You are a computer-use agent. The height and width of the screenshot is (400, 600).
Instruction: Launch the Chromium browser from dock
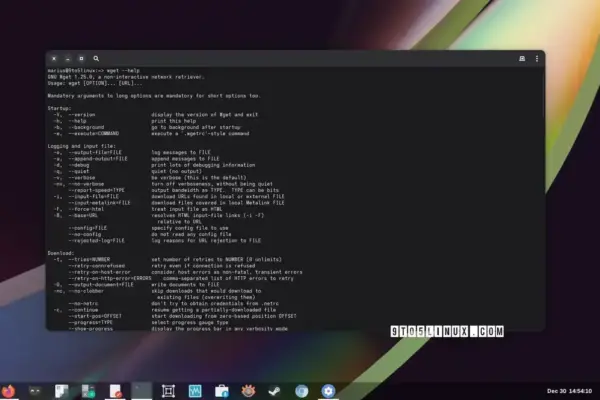coord(302,391)
